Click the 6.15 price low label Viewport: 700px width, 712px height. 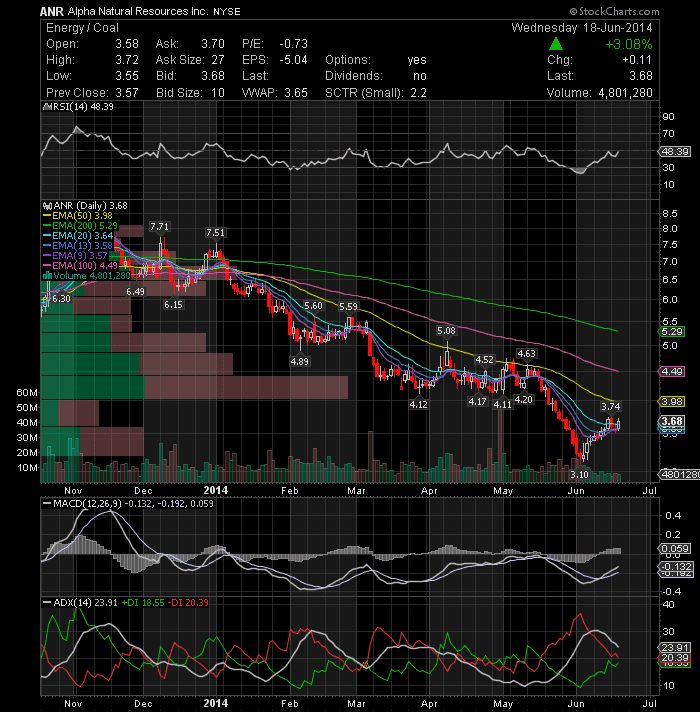tap(173, 305)
